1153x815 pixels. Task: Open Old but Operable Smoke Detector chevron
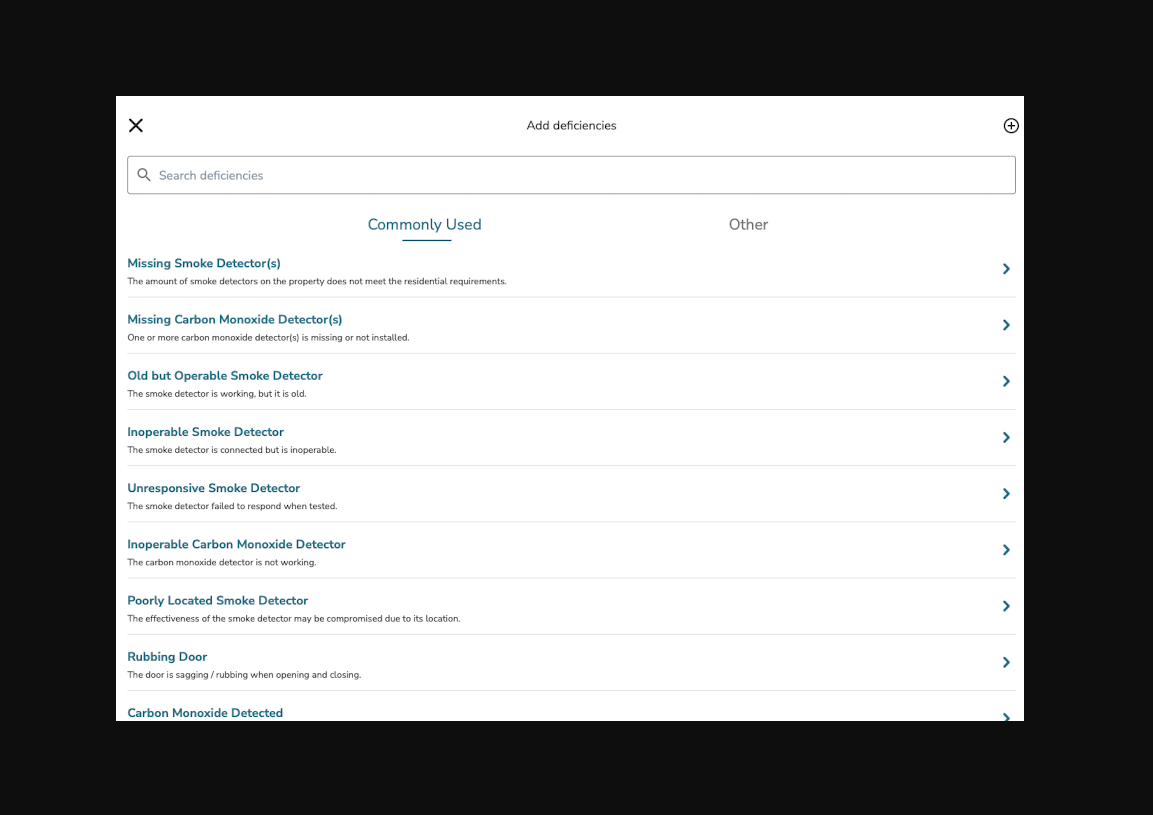tap(1007, 381)
